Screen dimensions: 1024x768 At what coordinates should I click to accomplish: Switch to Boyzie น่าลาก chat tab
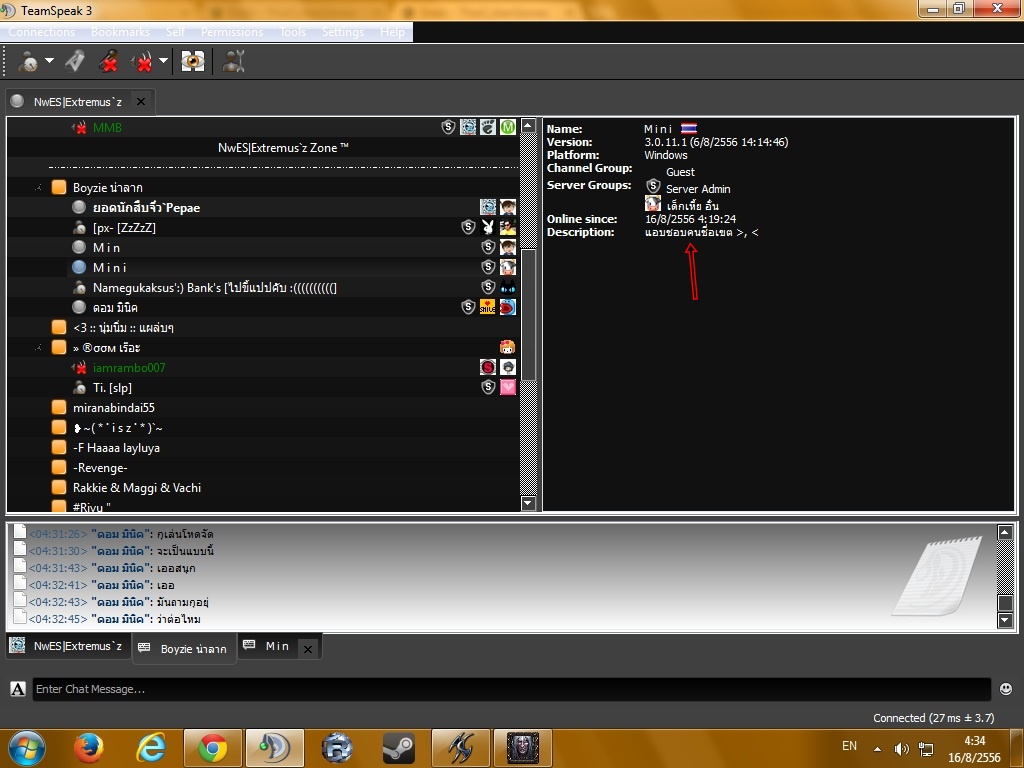click(184, 648)
